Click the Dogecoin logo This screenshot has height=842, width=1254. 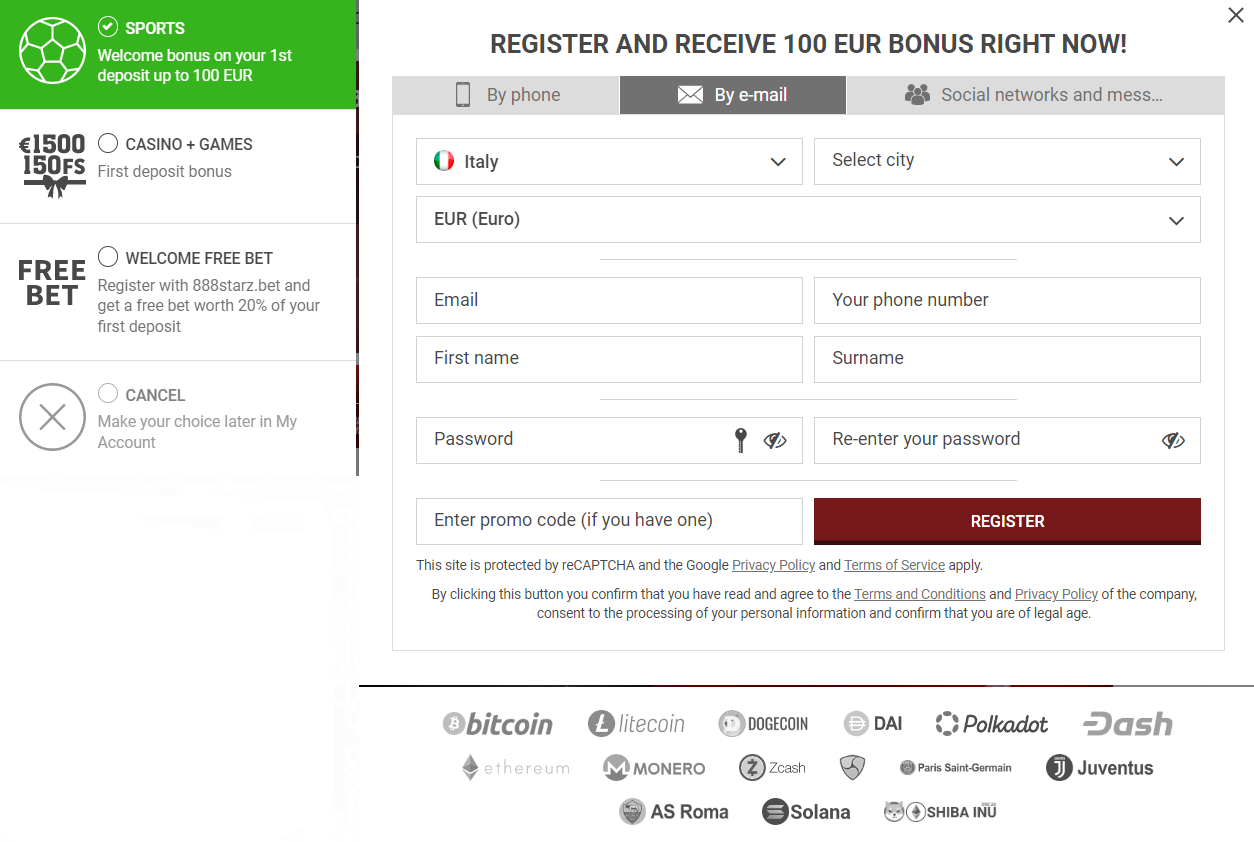tap(763, 724)
